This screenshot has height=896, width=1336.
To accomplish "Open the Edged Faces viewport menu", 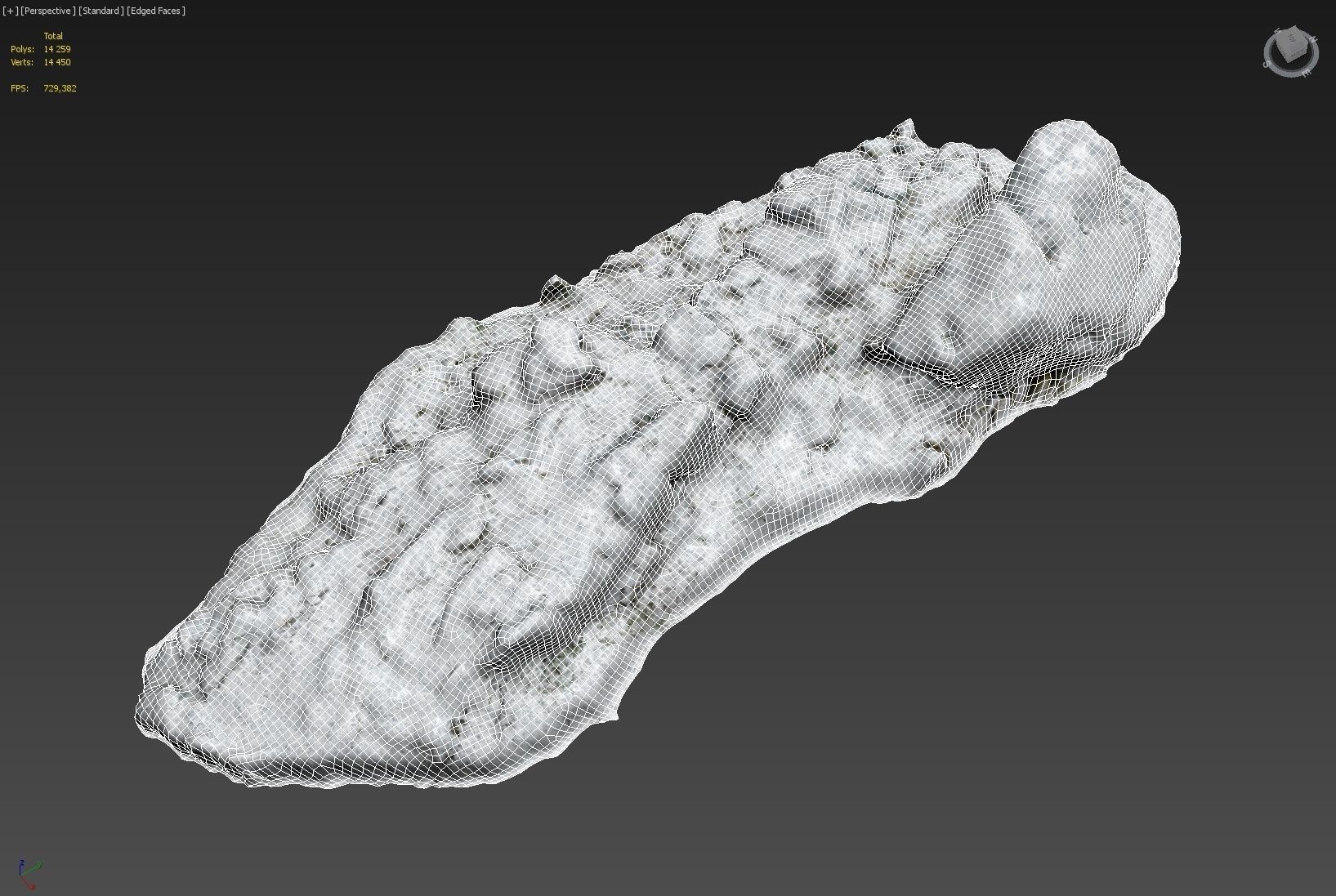I will [x=156, y=11].
